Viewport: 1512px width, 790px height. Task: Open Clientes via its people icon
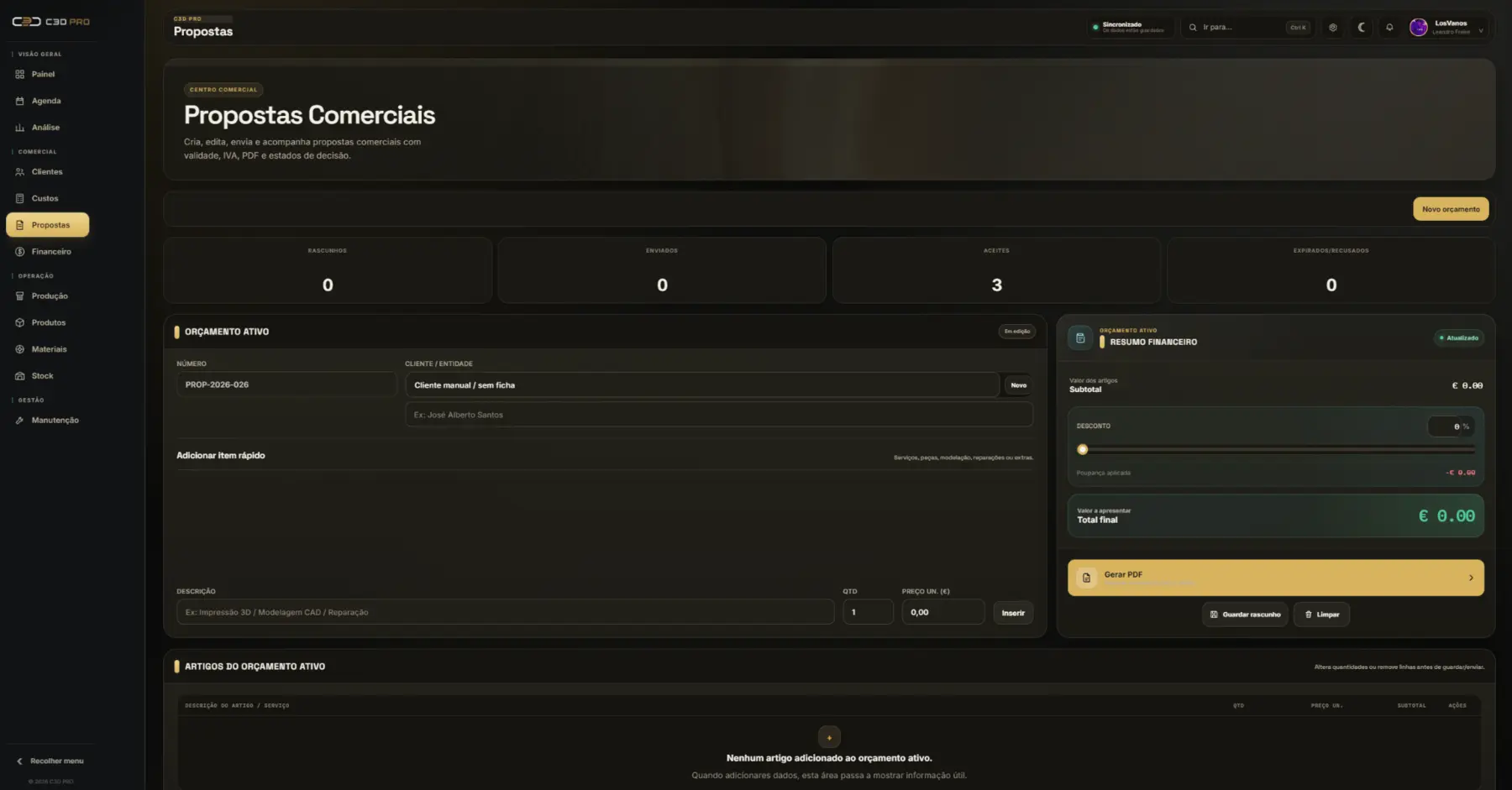click(x=20, y=172)
